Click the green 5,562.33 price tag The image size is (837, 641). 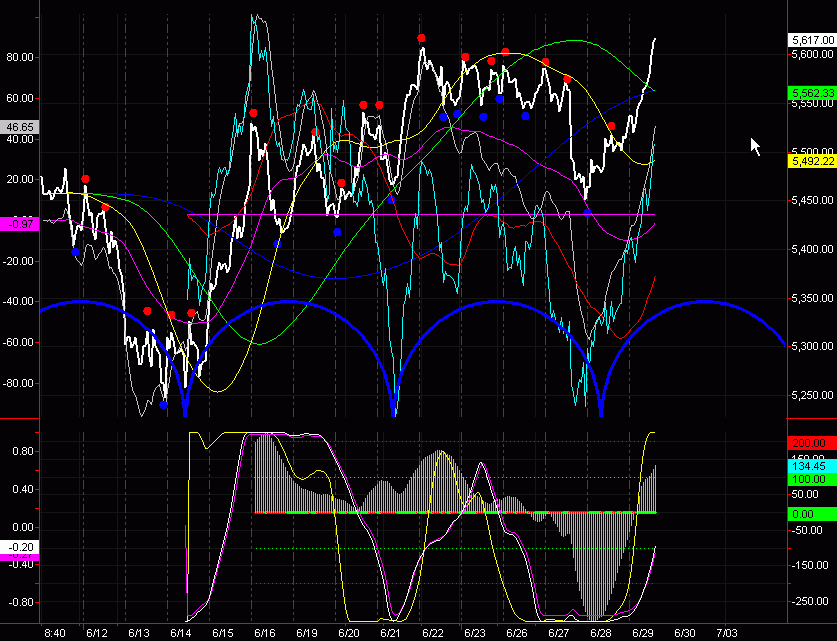click(x=812, y=93)
